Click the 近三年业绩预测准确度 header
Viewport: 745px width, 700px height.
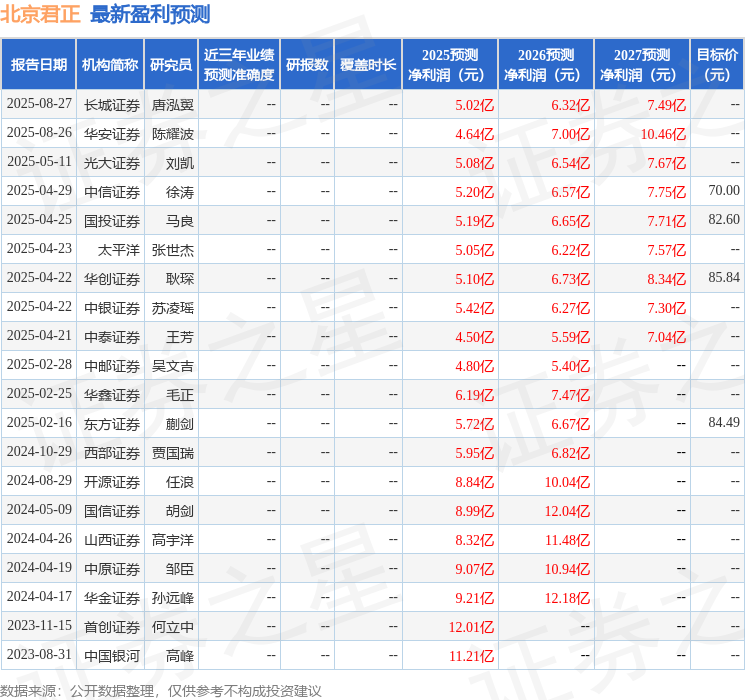[x=239, y=65]
